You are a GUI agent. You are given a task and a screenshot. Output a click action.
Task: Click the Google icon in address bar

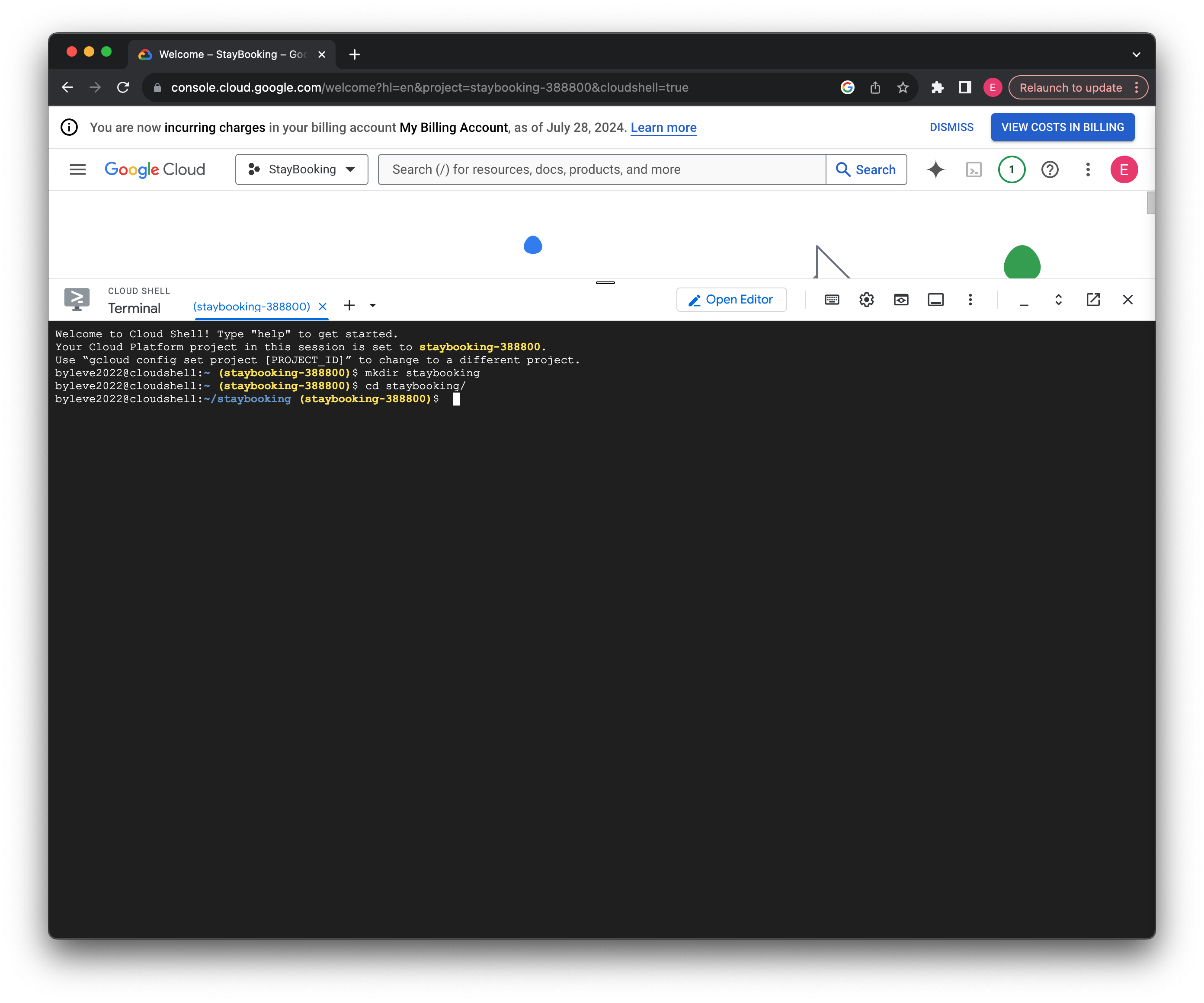click(847, 87)
